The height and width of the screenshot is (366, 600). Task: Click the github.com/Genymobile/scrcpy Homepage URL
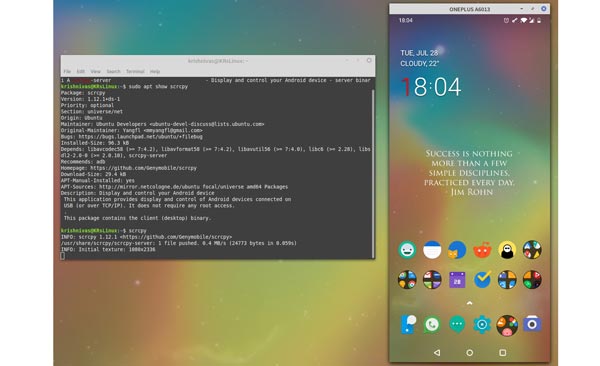coord(143,168)
